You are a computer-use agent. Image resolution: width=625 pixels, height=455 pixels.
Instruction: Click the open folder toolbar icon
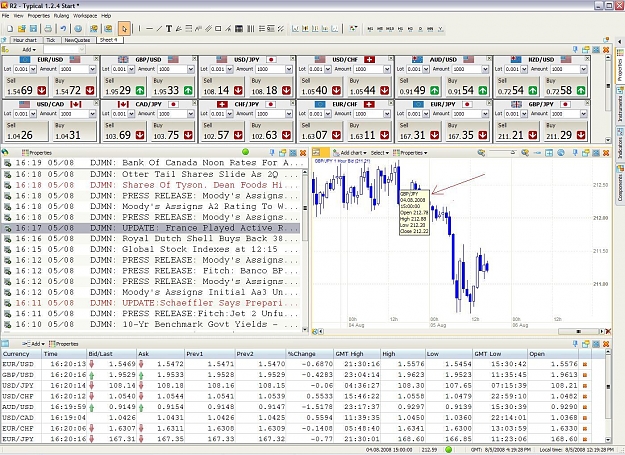coord(22,29)
